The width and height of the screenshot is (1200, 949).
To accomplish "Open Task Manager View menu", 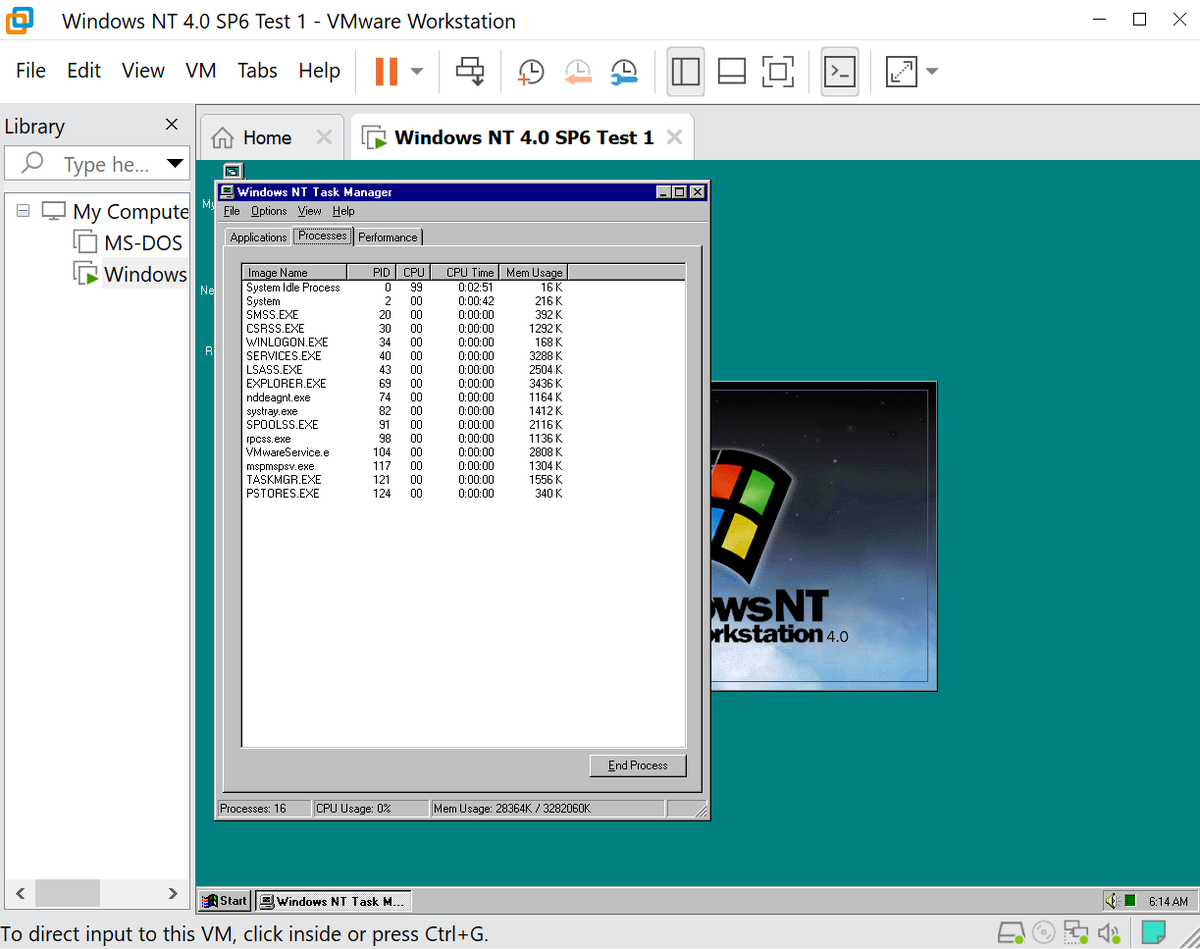I will (310, 211).
